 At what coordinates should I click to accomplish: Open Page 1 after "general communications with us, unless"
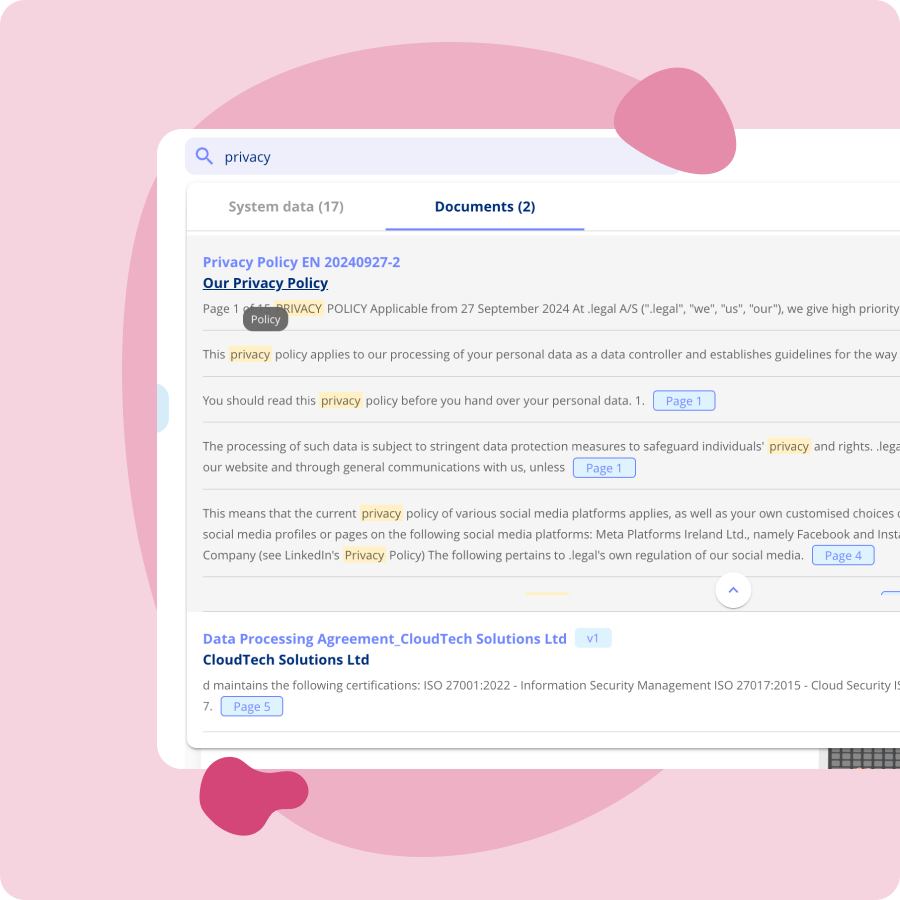pyautogui.click(x=604, y=468)
